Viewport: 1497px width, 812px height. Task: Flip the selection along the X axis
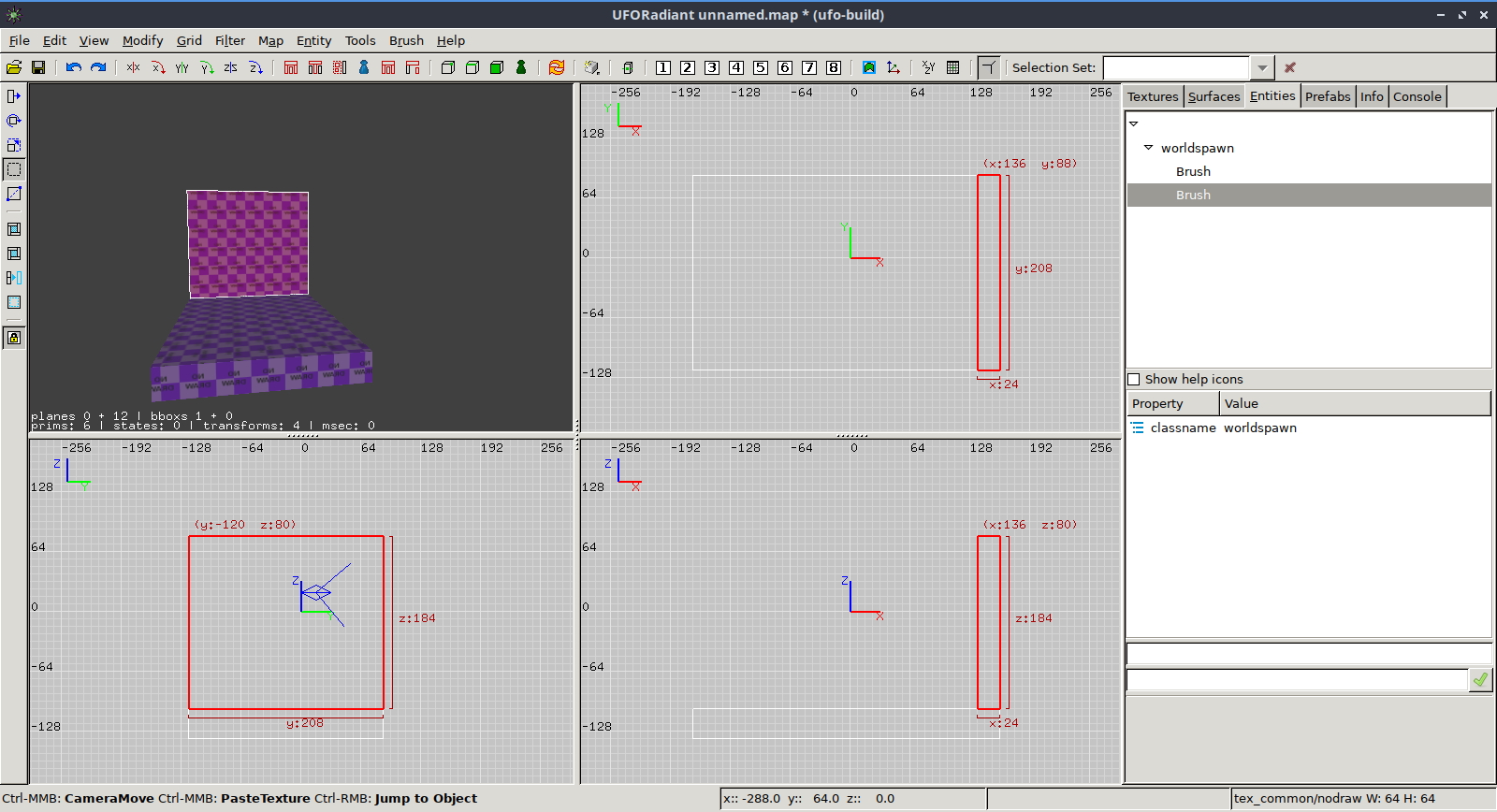click(x=134, y=67)
